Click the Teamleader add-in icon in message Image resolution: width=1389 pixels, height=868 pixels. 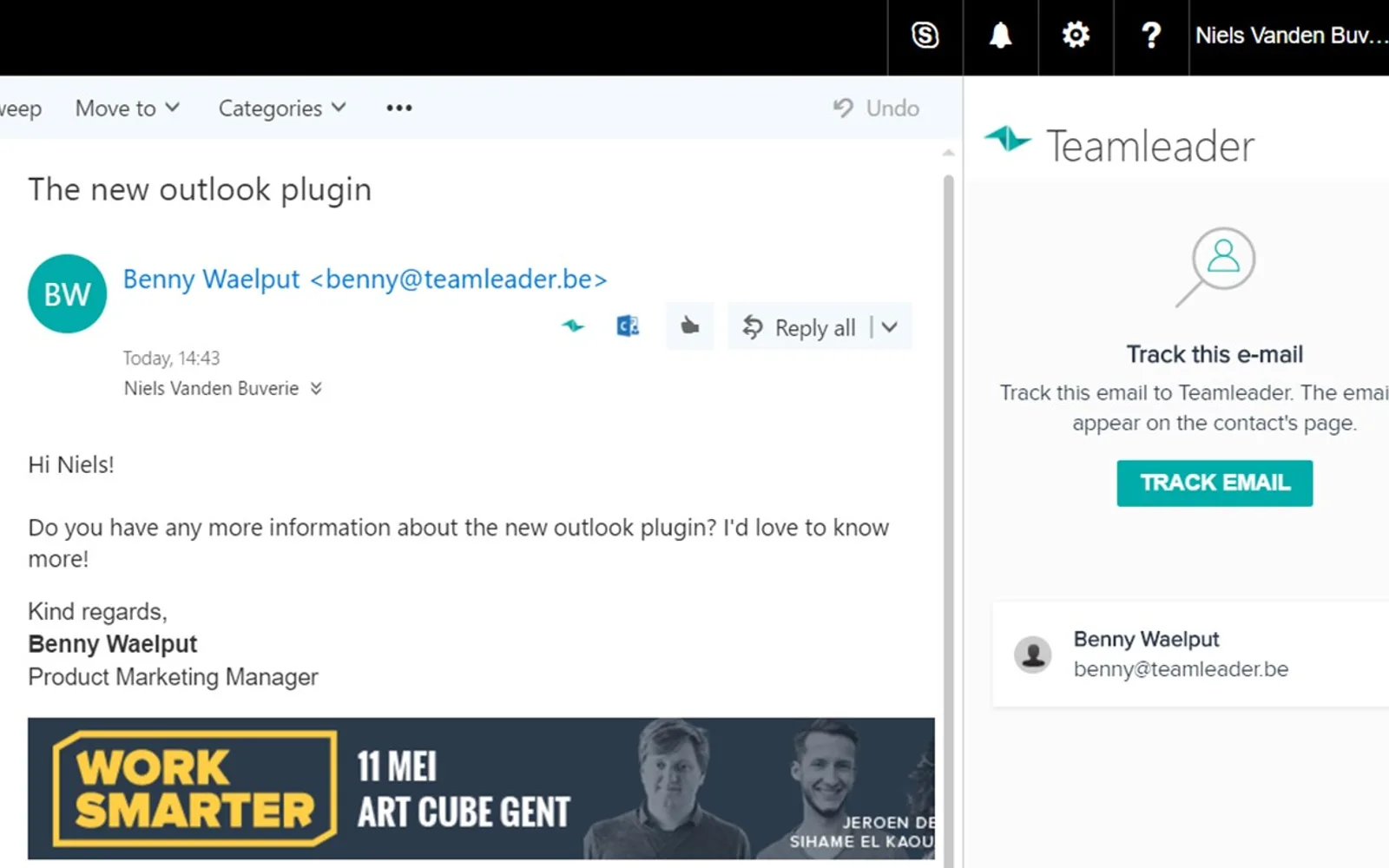[x=573, y=326]
